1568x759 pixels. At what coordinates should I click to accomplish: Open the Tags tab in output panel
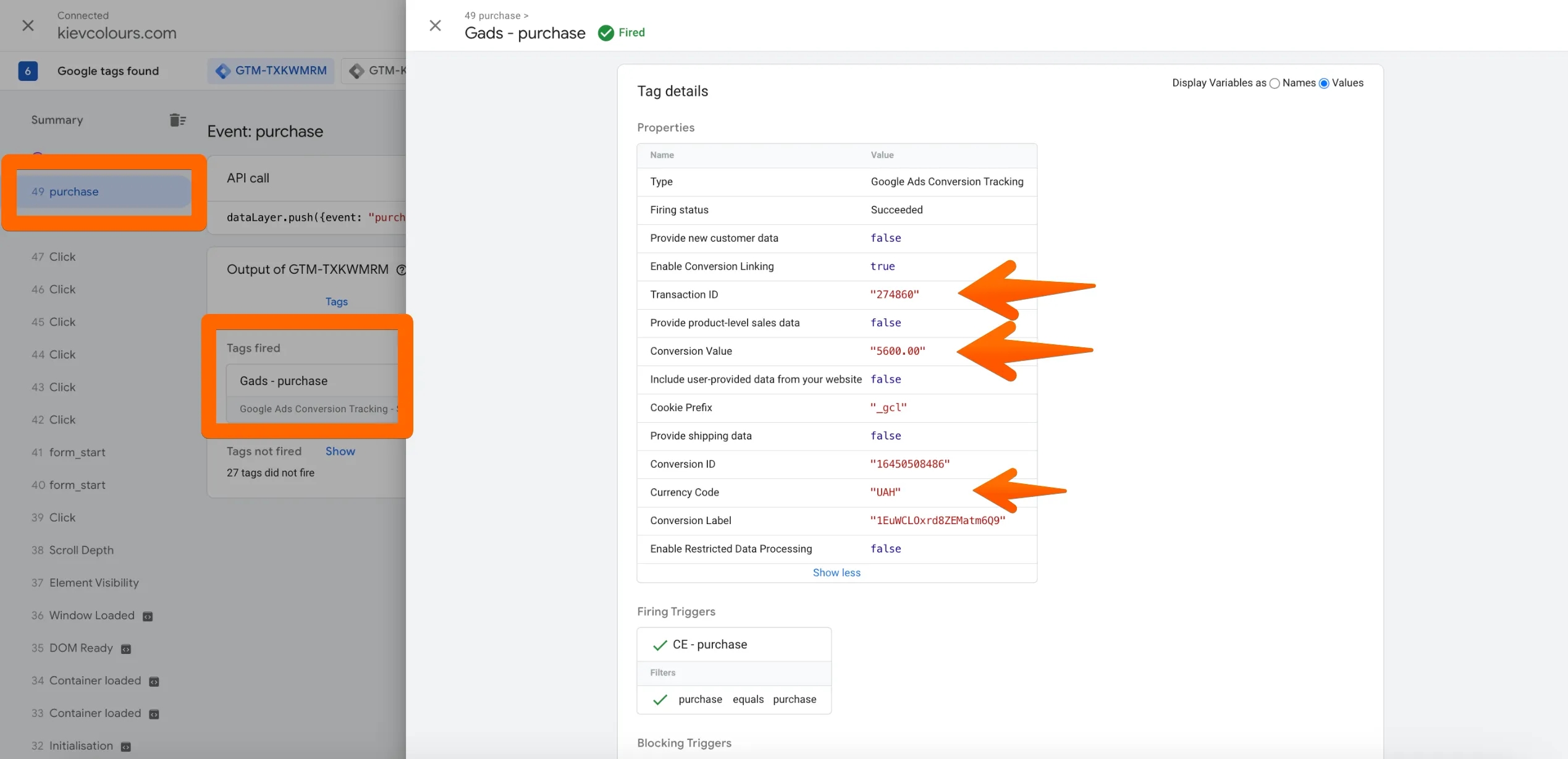tap(337, 302)
